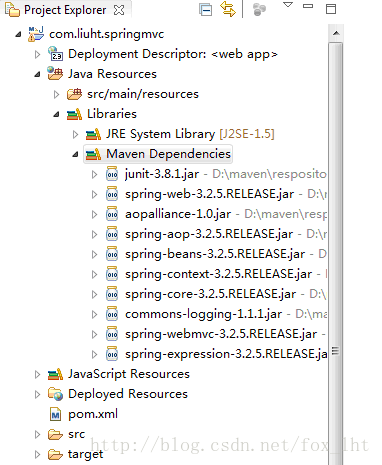
Task: Click the pom.xml Maven file icon
Action: pos(55,414)
